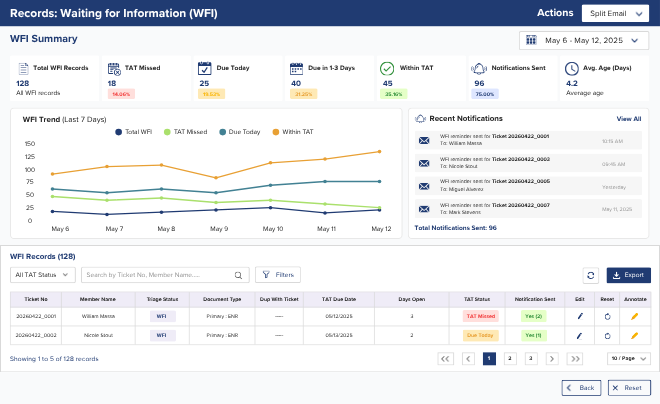
Task: Toggle Total WFI legend in trend chart
Action: tap(133, 132)
